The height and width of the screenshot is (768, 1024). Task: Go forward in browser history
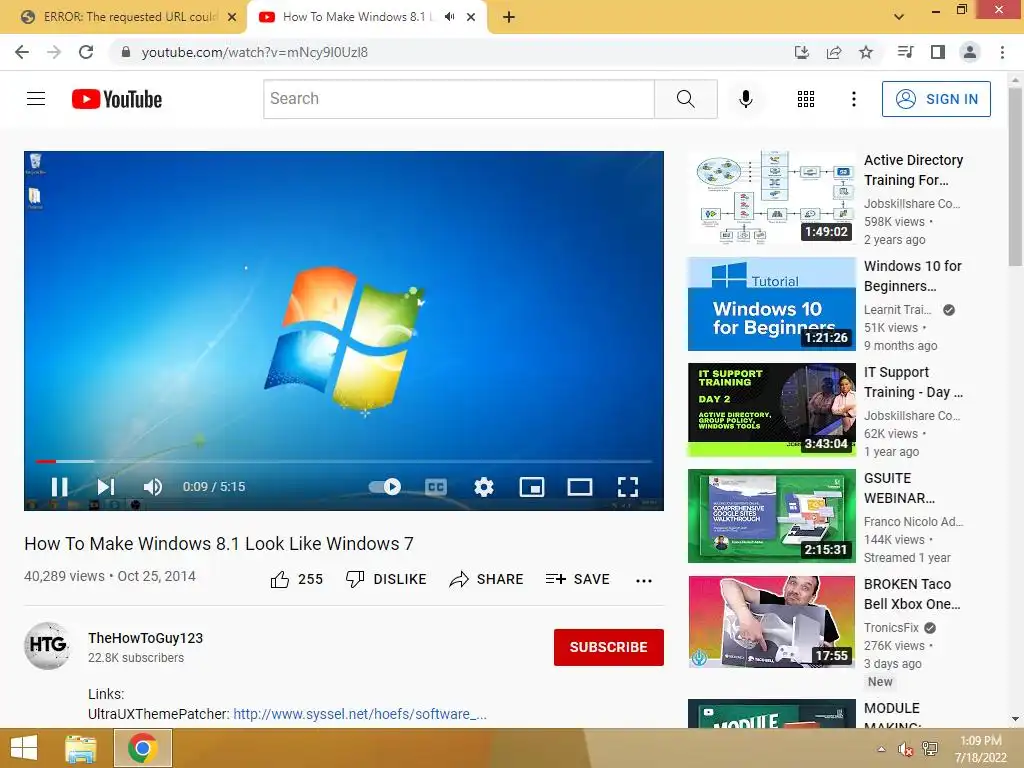tap(54, 52)
